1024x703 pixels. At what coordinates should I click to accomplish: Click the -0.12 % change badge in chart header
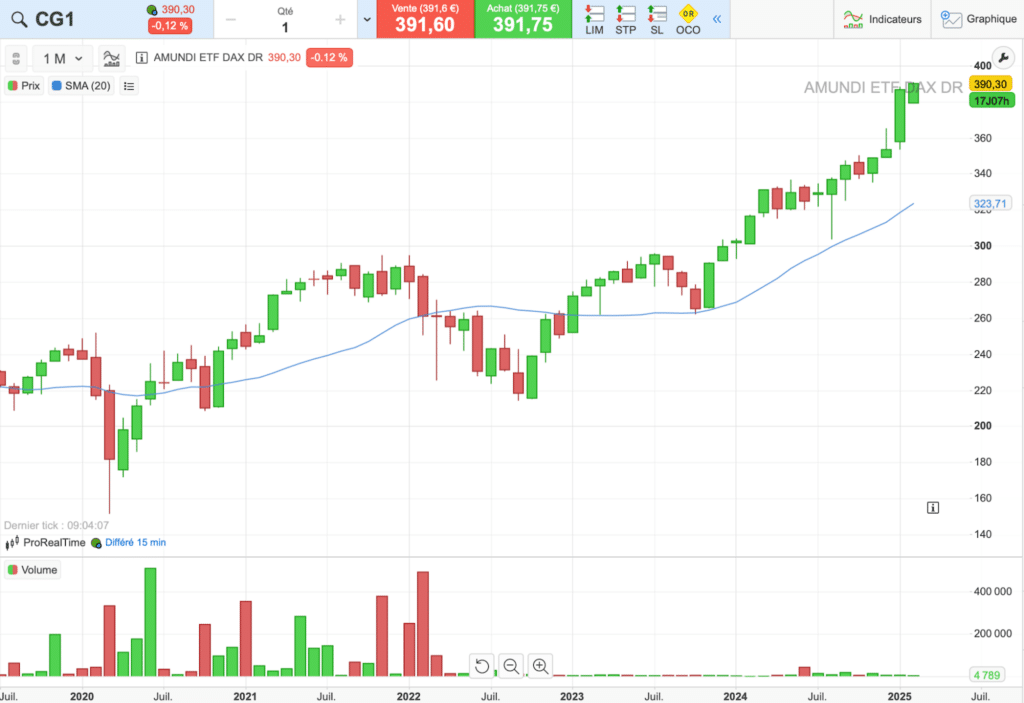pyautogui.click(x=329, y=57)
